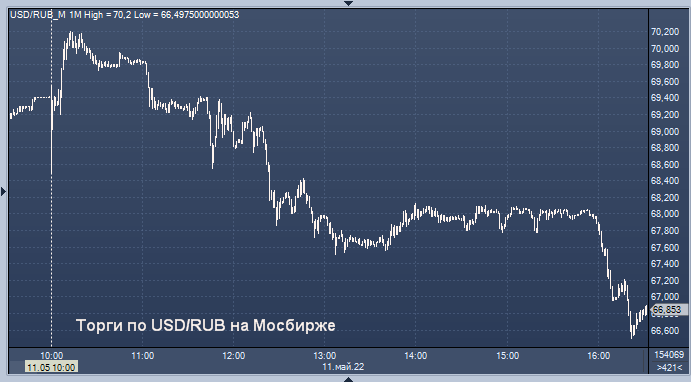Screen dimensions: 691x382
Task: Select the 12:00 mark on time axis
Action: (234, 356)
